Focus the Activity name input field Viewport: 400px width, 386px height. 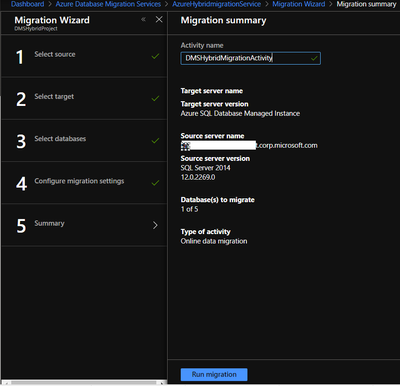coord(251,58)
